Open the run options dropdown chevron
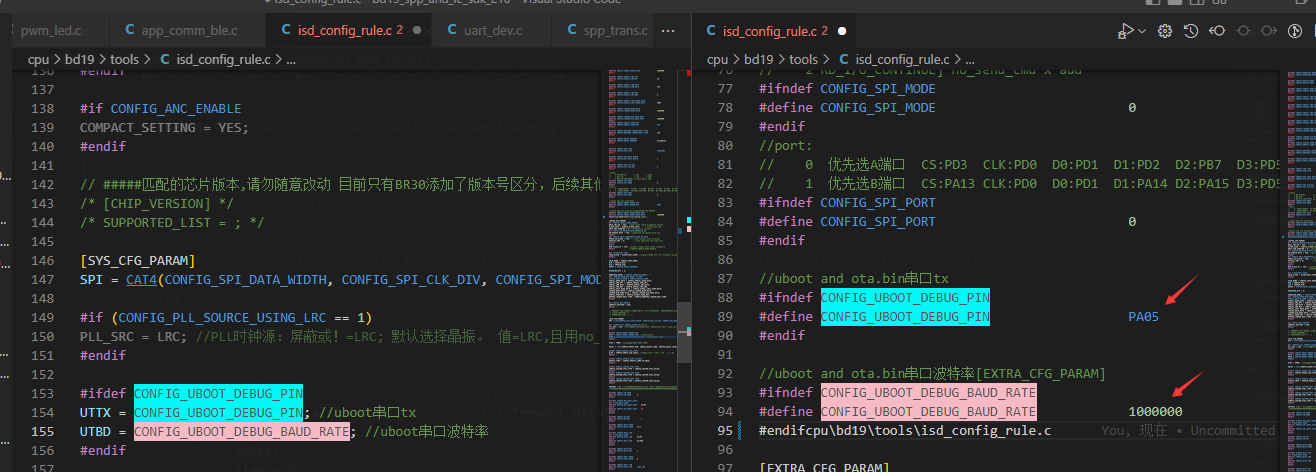 (x=1142, y=31)
